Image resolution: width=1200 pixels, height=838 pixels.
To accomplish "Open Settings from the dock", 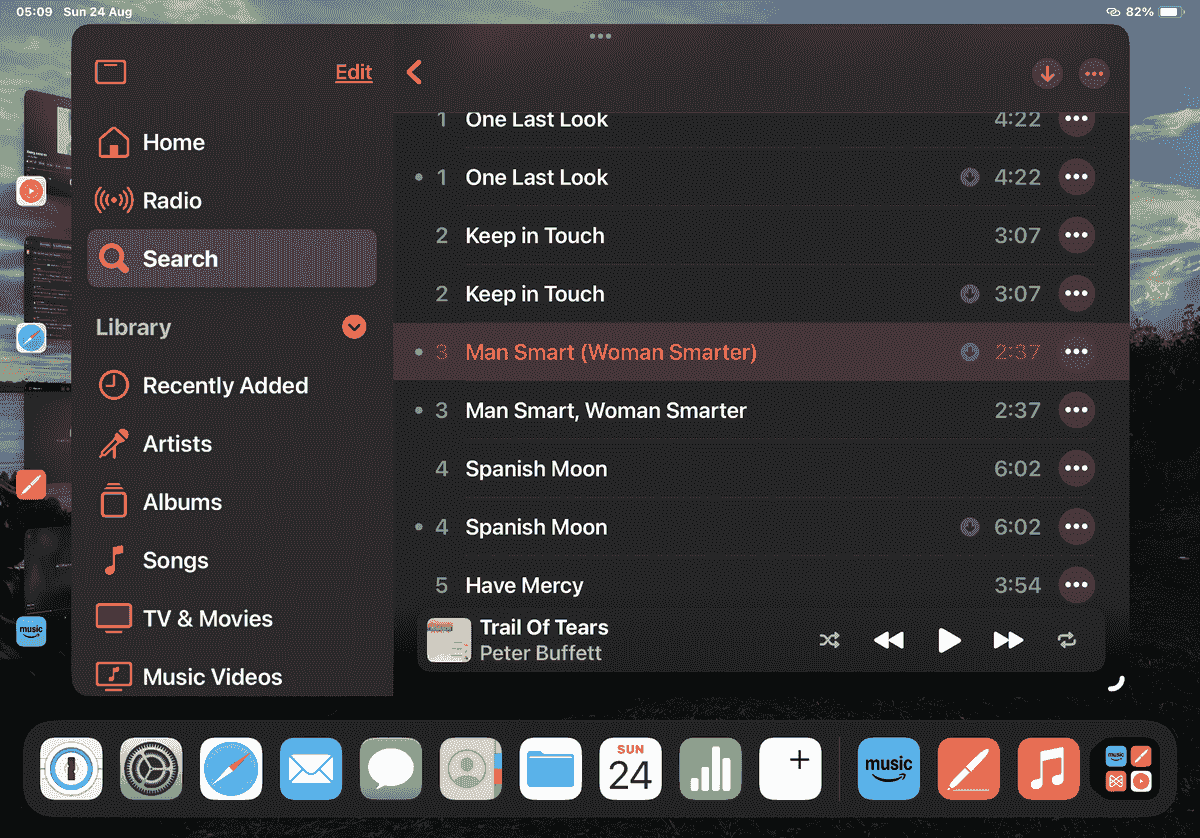I will 151,769.
